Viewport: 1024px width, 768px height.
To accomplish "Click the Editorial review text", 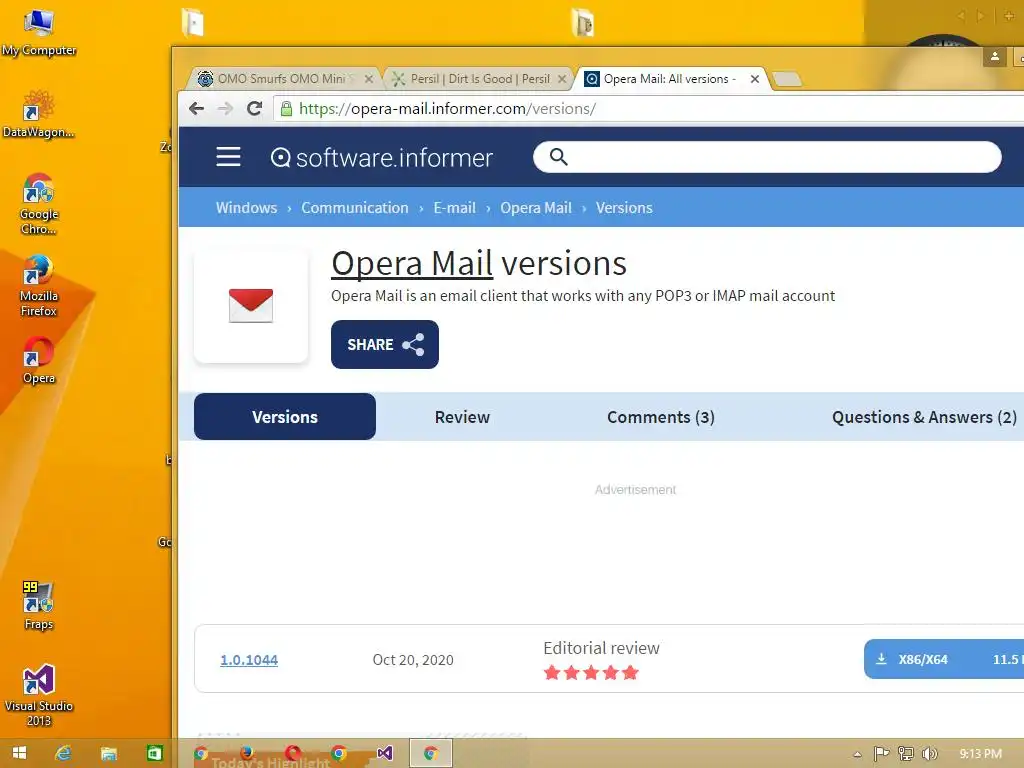I will tap(601, 648).
